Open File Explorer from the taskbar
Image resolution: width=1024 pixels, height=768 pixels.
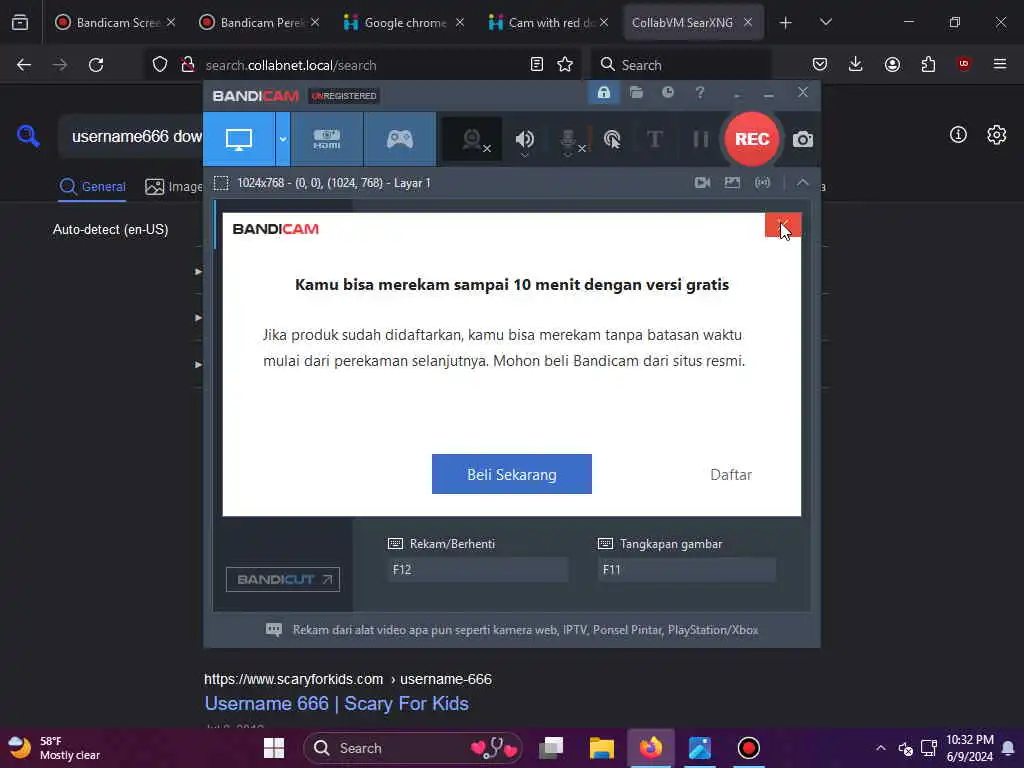pyautogui.click(x=601, y=748)
